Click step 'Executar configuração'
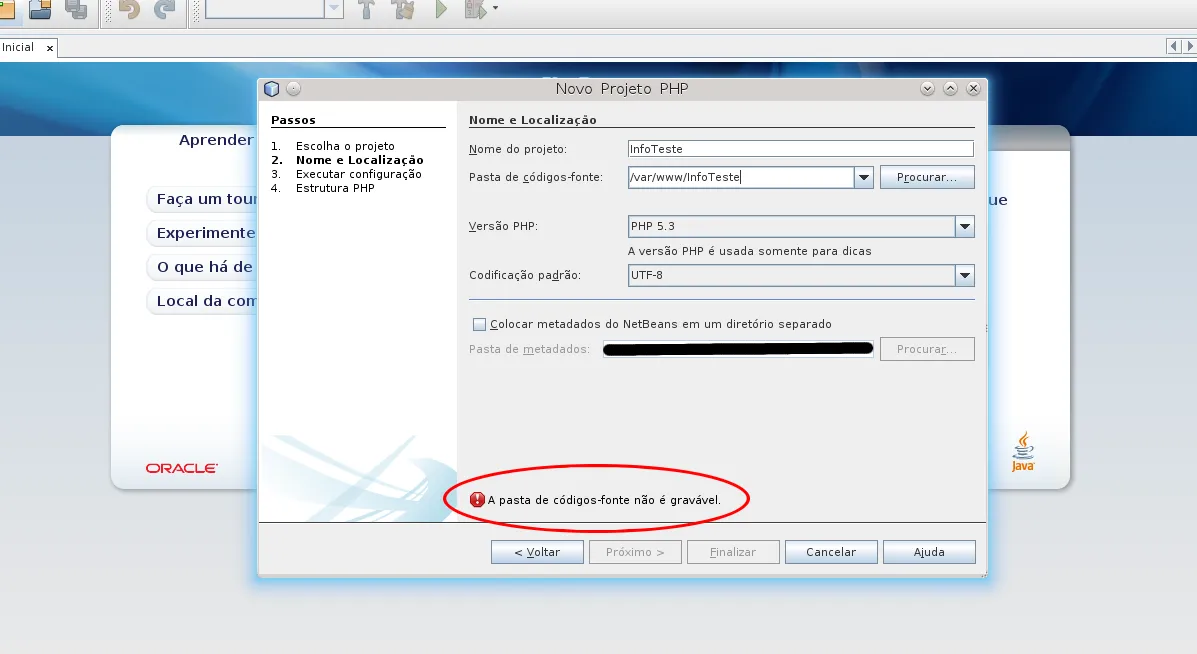1197x654 pixels. [x=359, y=174]
